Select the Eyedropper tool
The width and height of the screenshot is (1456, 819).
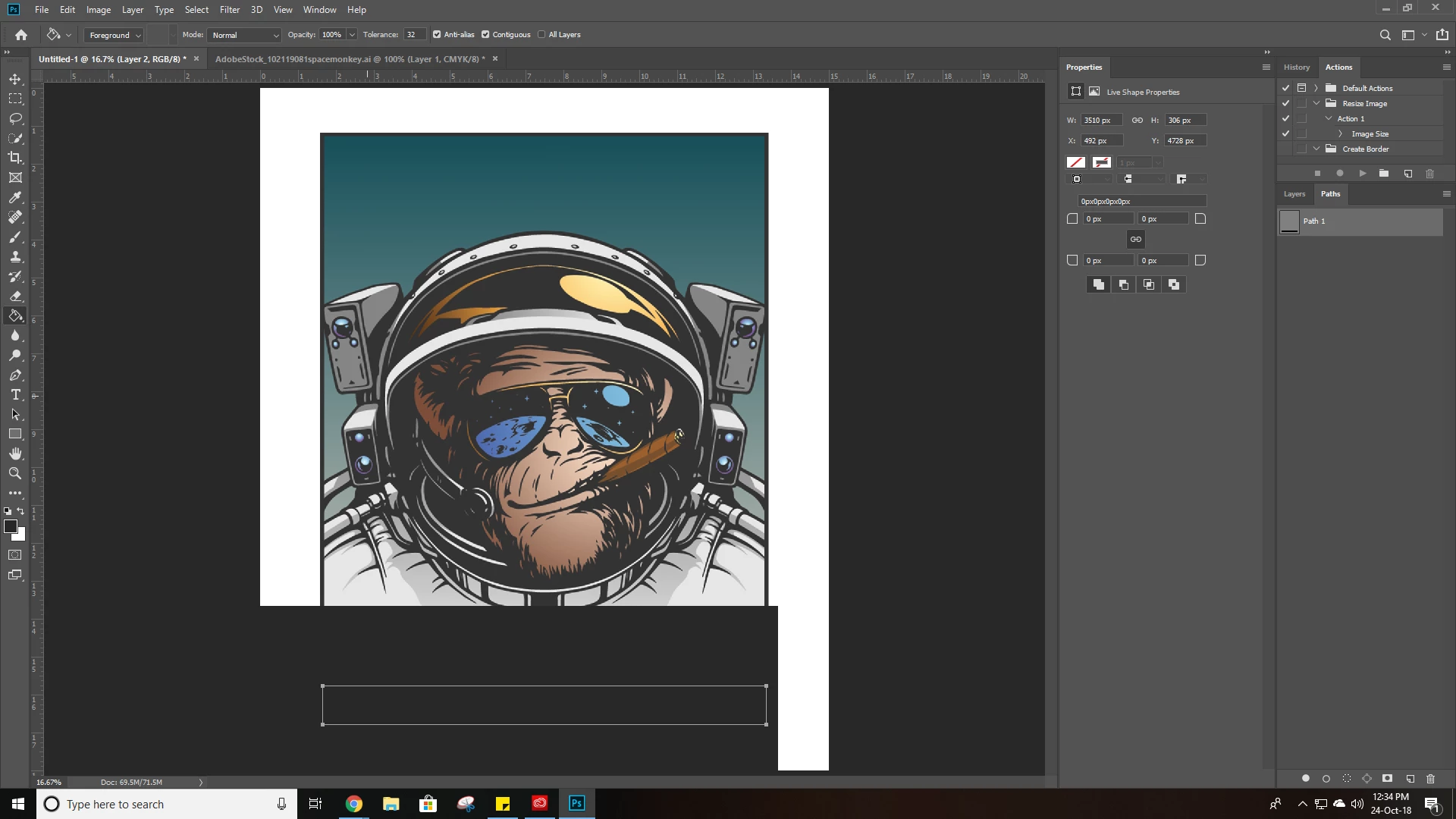pos(15,197)
